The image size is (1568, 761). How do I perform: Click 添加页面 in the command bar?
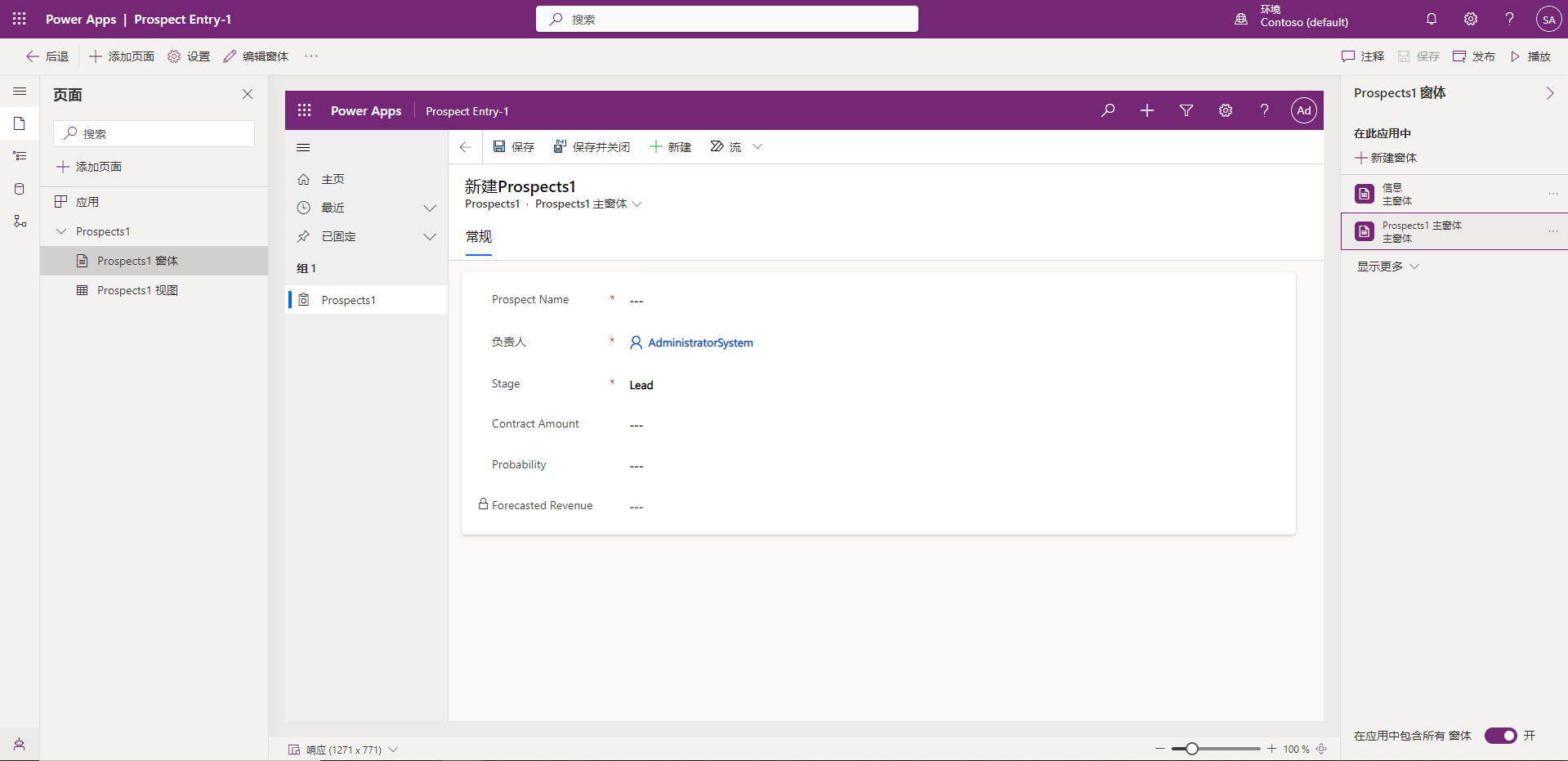coord(122,56)
